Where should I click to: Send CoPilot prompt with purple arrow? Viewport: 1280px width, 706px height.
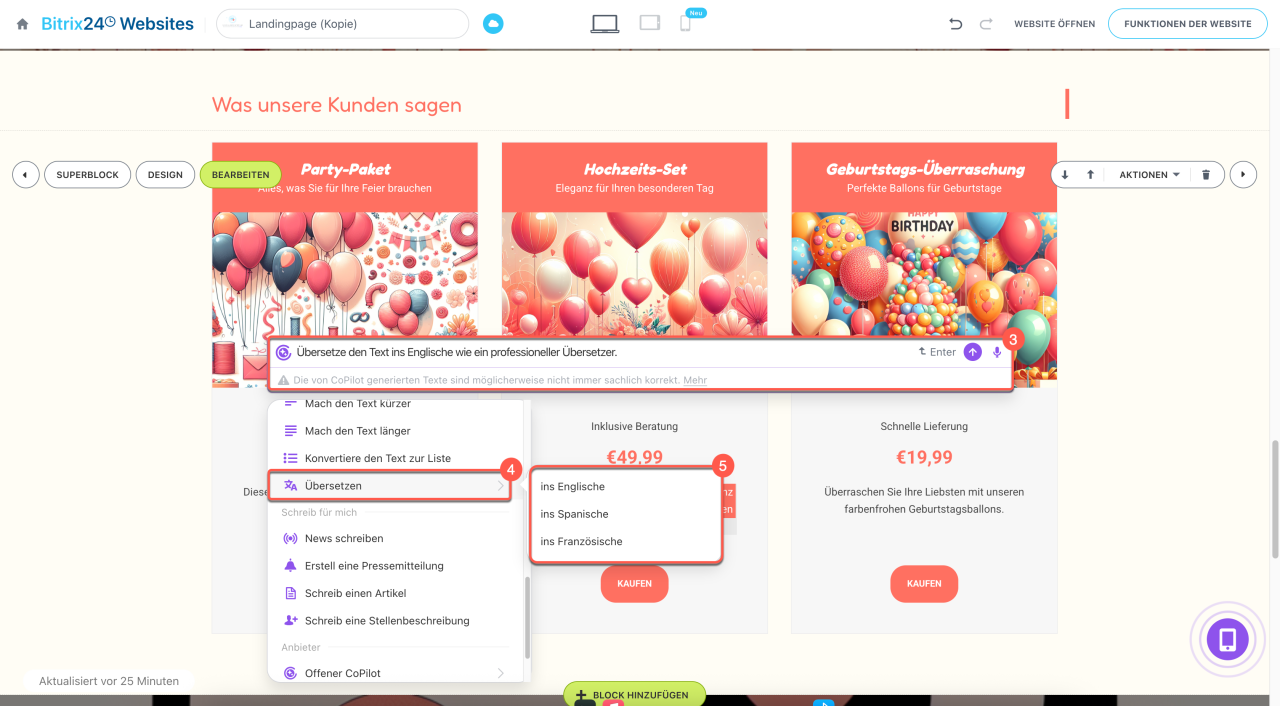tap(973, 352)
